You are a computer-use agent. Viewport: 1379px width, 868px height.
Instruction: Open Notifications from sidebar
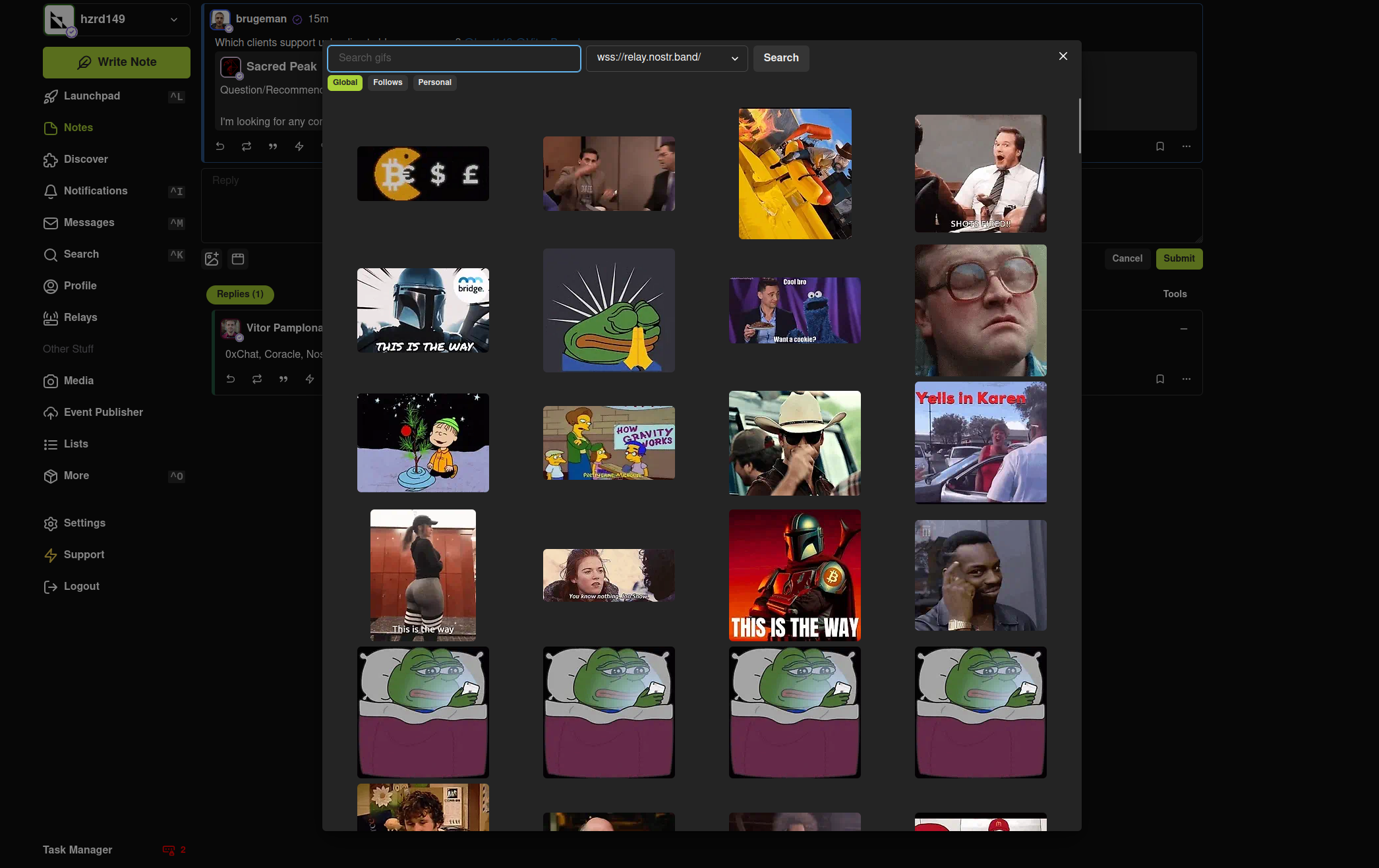coord(114,191)
